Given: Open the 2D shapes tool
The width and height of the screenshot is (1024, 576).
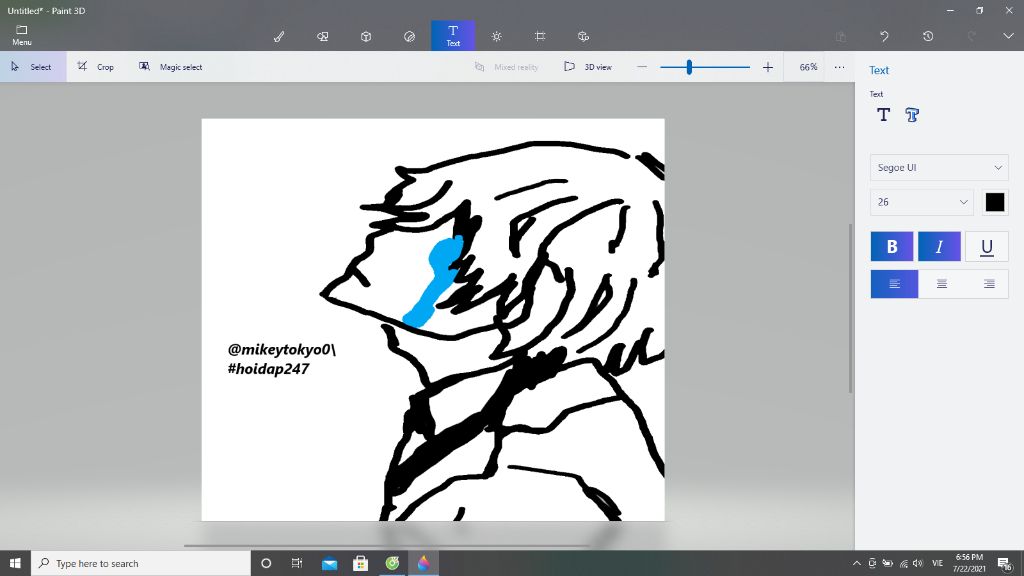Looking at the screenshot, I should tap(322, 35).
